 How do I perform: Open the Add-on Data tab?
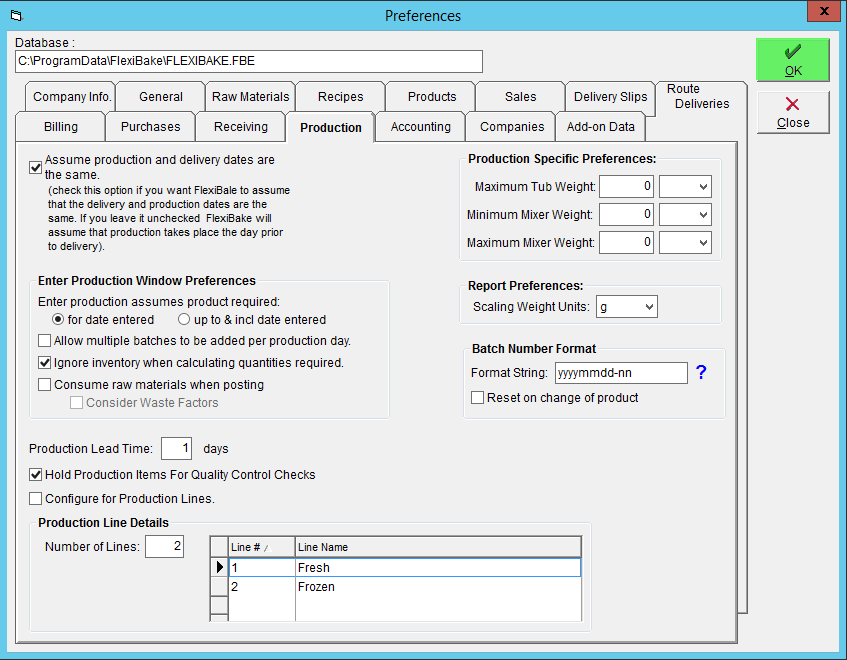coord(600,127)
